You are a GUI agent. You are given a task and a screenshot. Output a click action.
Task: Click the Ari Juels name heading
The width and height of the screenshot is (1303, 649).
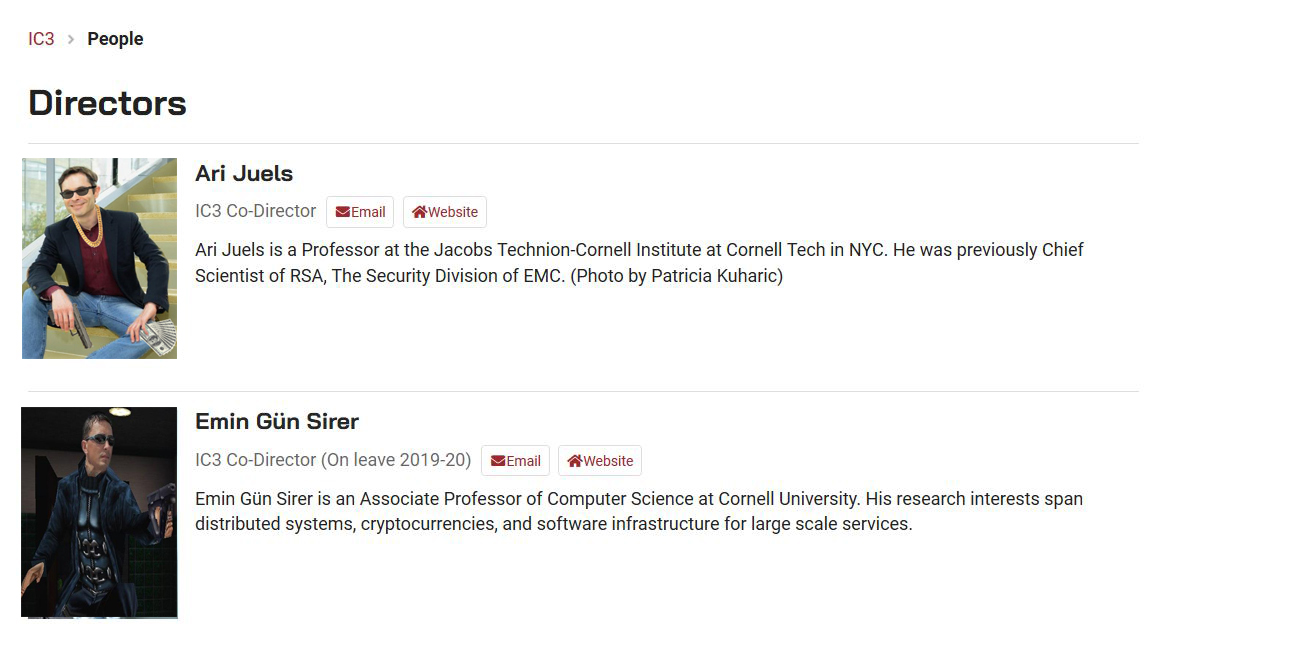[244, 173]
